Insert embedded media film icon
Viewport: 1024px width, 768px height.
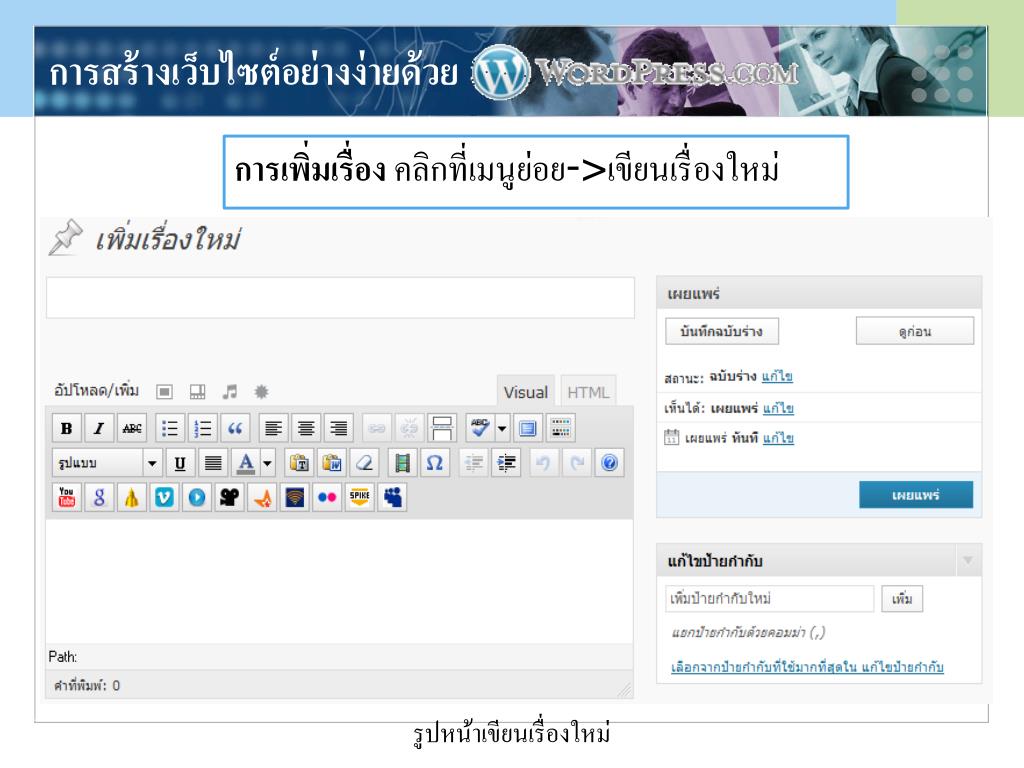coord(402,463)
